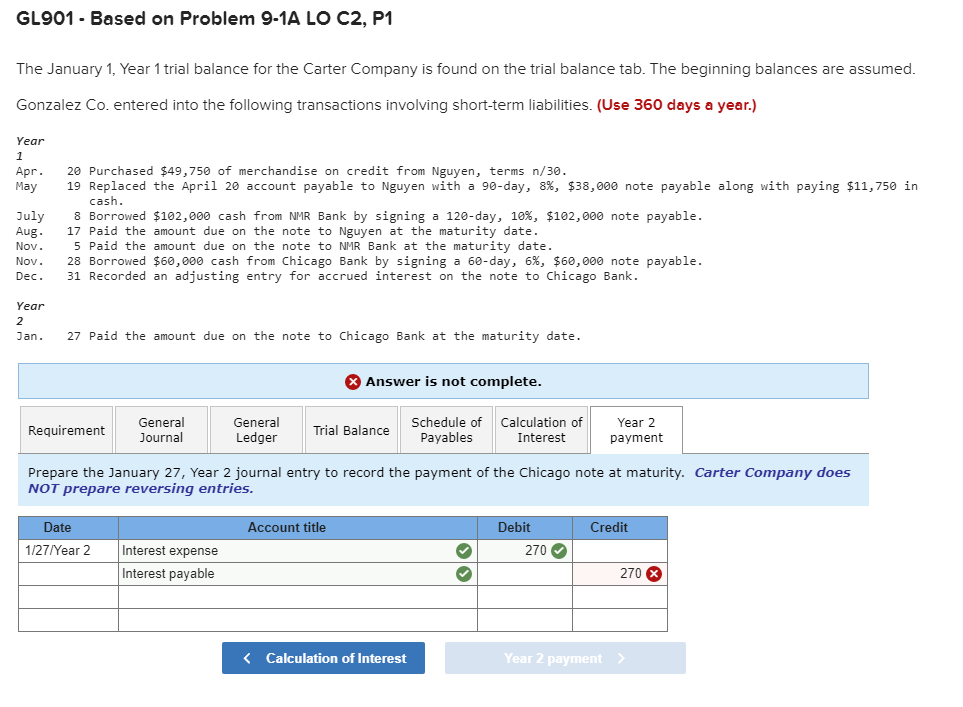The image size is (963, 707).
Task: Select the Interest expense account title cell
Action: (x=298, y=551)
